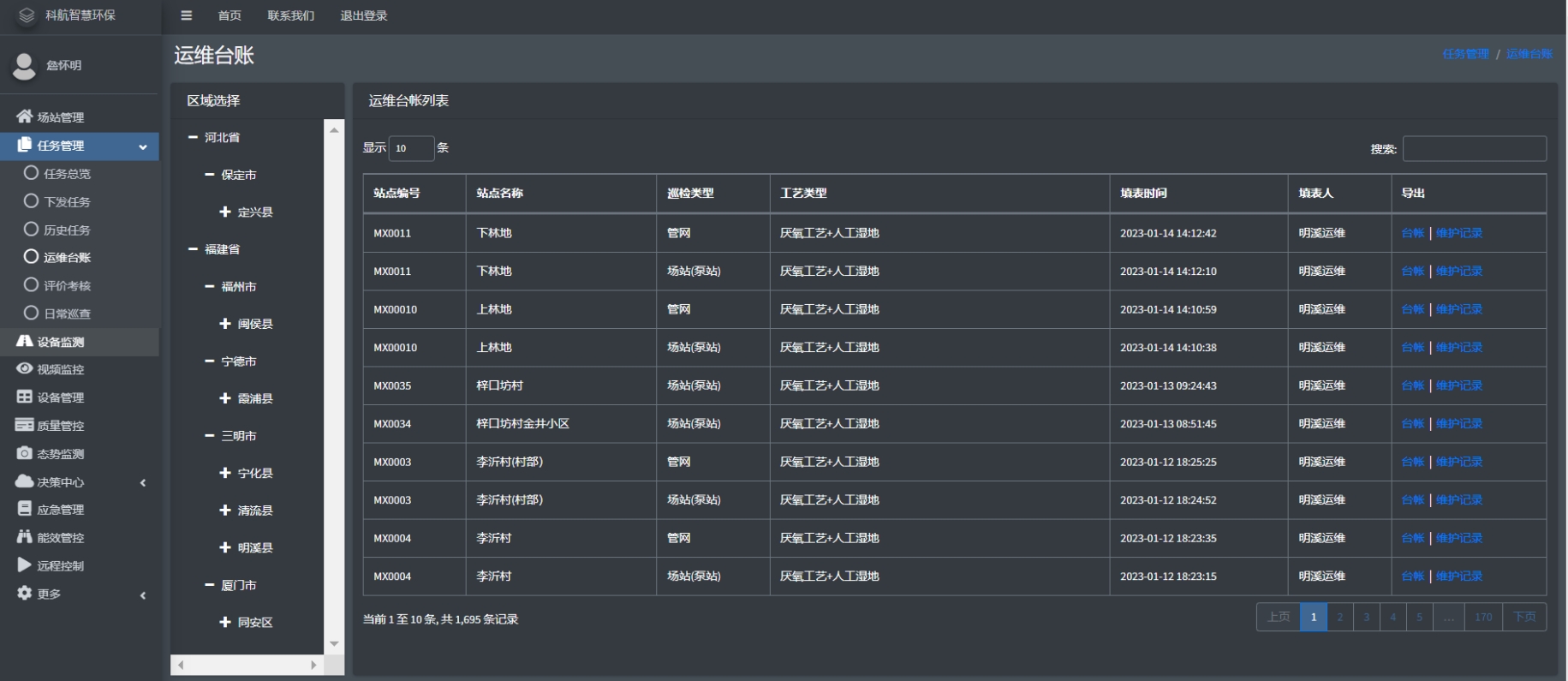Click the binoculars icon beside 能效管控

click(24, 537)
